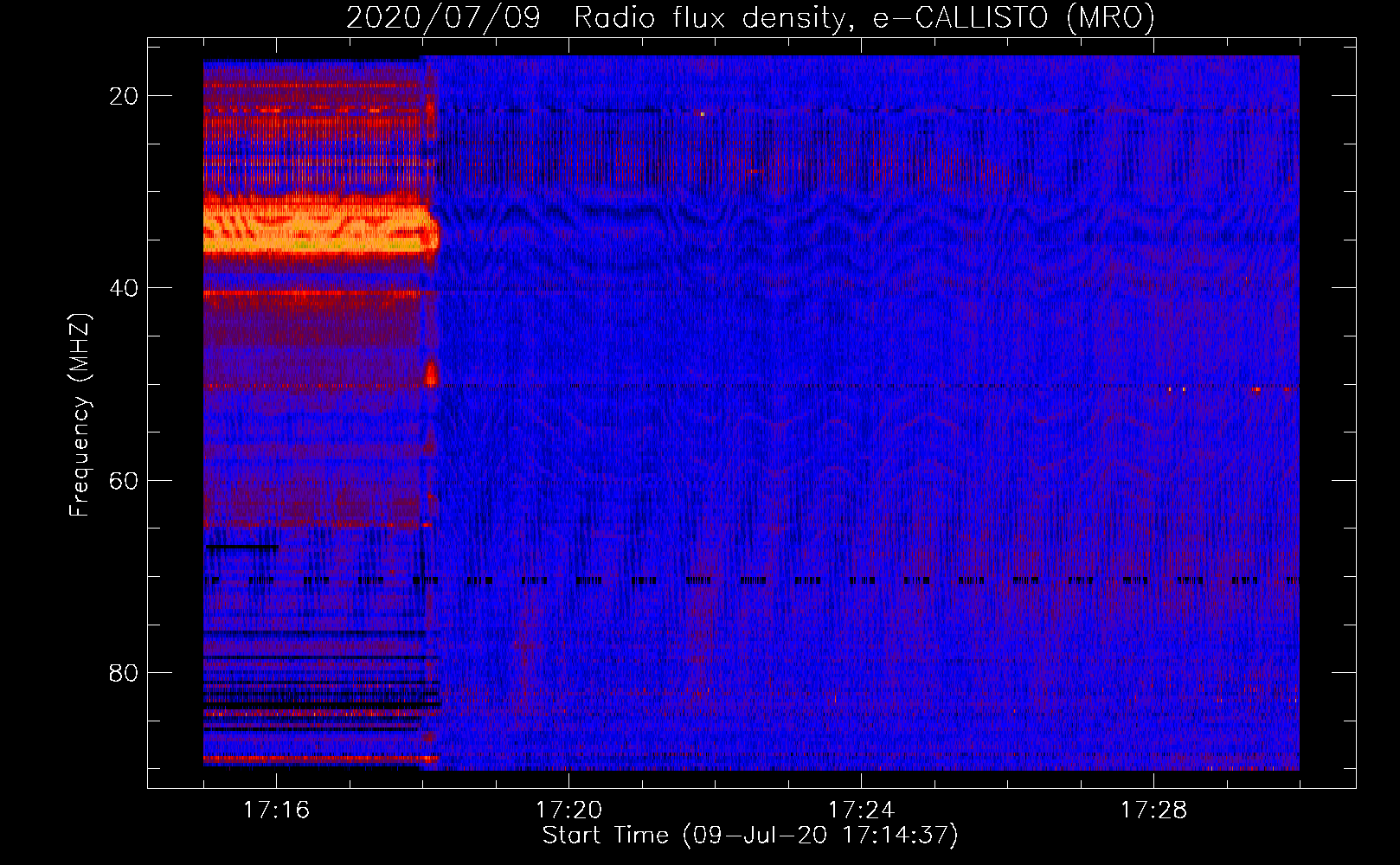The height and width of the screenshot is (865, 1400).
Task: Click the '17:28' time tick label
Action: point(1153,810)
